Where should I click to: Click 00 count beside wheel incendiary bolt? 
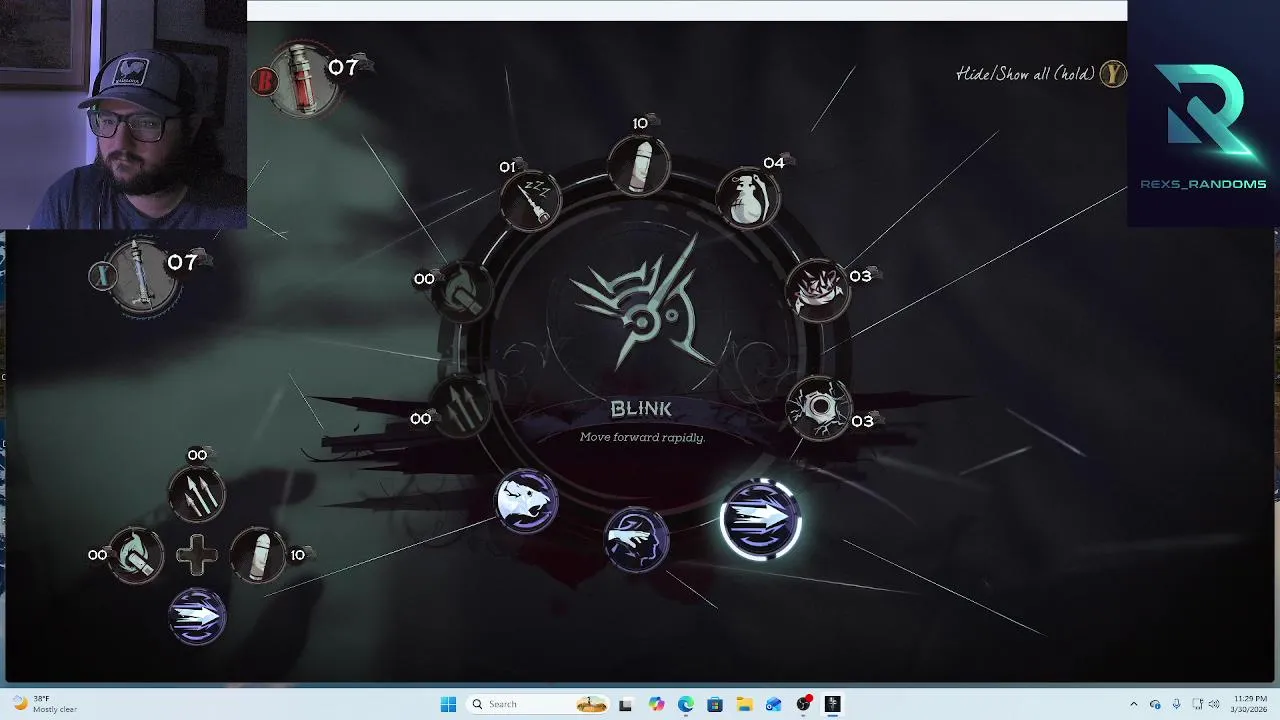[424, 279]
